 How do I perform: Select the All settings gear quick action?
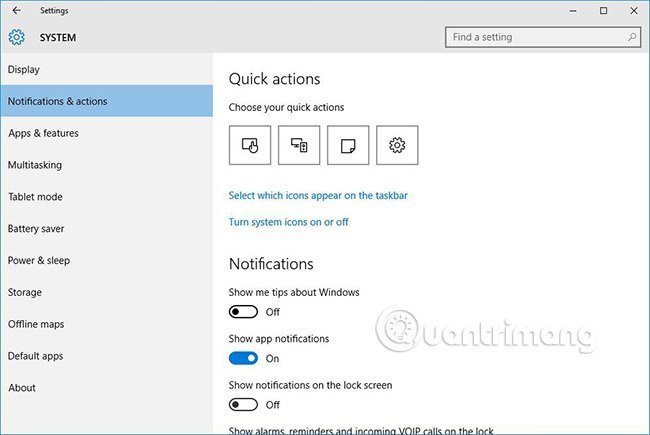pyautogui.click(x=397, y=145)
